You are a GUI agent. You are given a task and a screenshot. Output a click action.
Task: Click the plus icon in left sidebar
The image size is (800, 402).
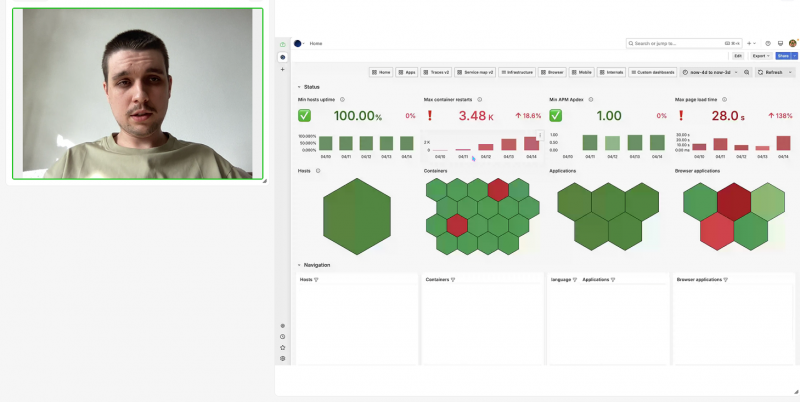tap(283, 69)
